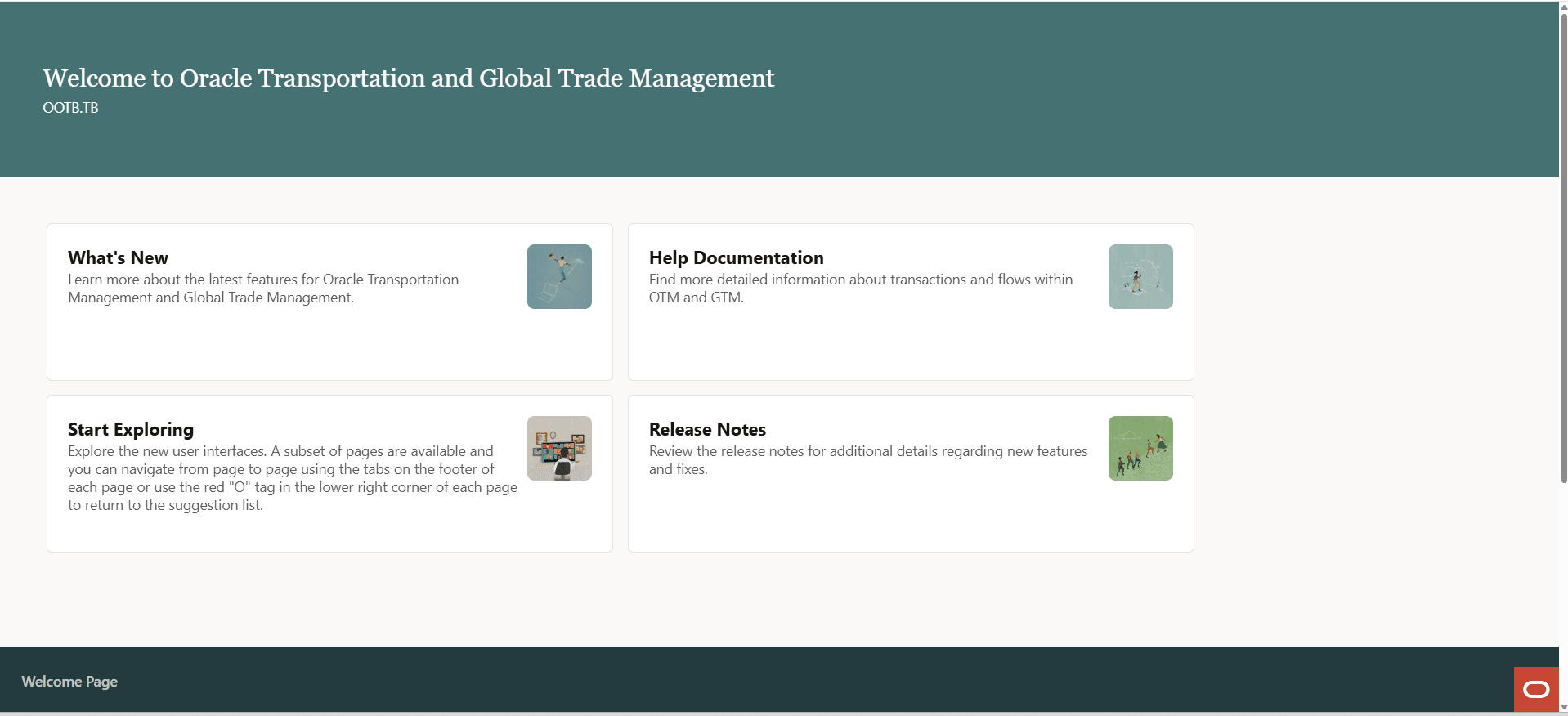Open the Help Documentation heading link
This screenshot has width=1568, height=716.
[x=736, y=257]
